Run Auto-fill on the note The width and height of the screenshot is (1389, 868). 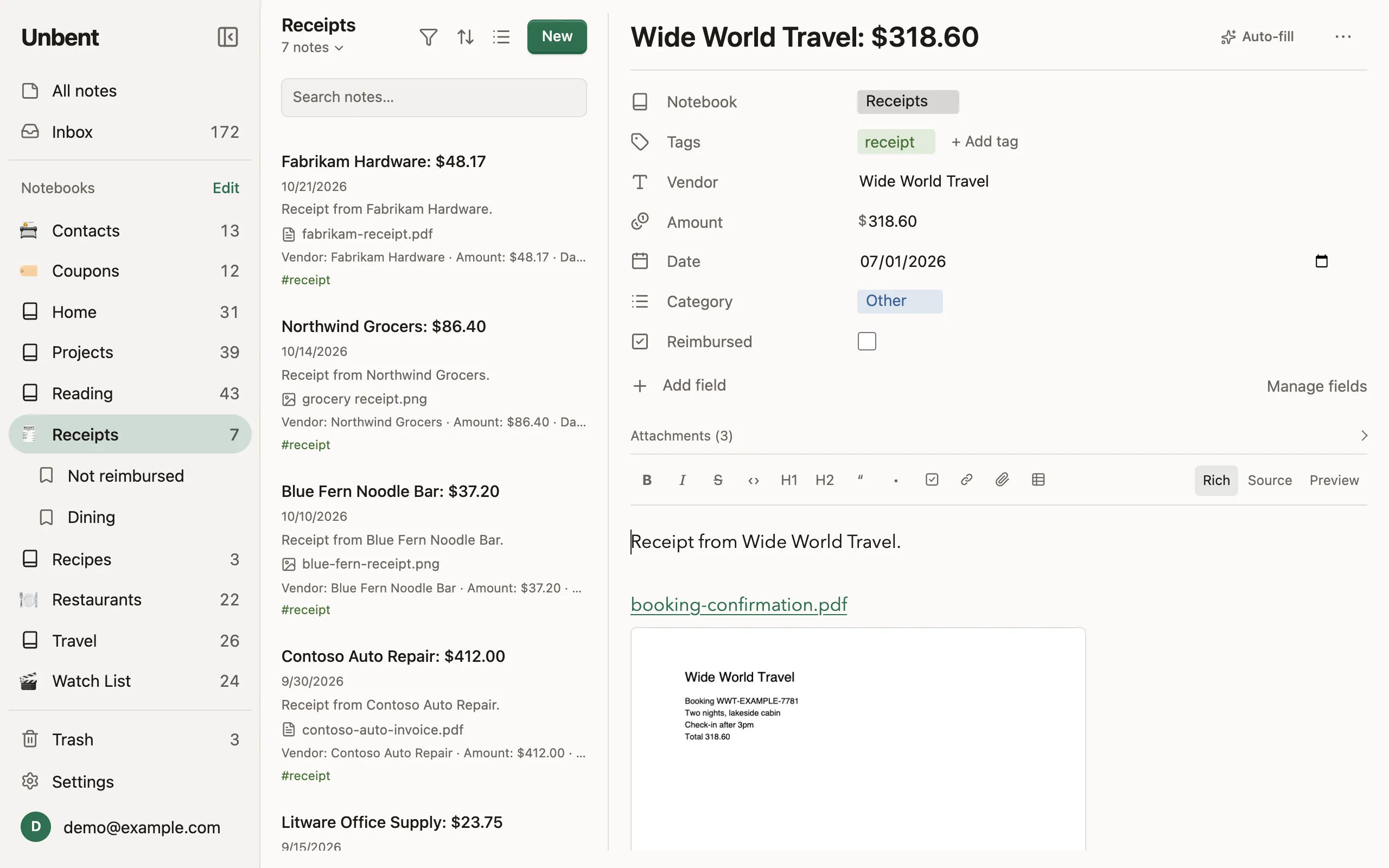click(x=1257, y=37)
